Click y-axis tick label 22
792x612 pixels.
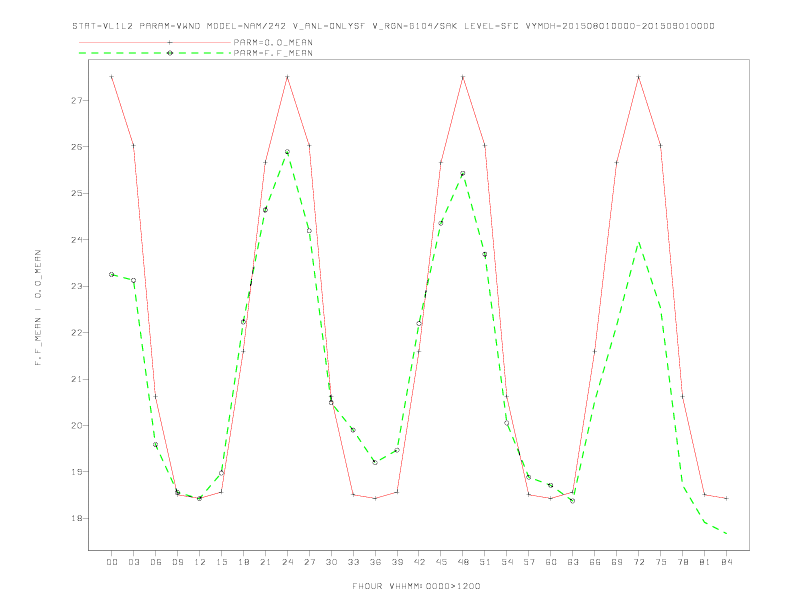click(x=77, y=333)
